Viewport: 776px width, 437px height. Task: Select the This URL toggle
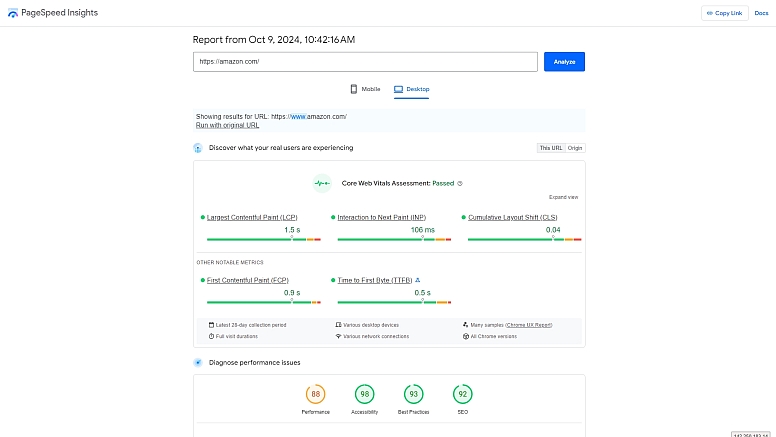coord(551,148)
